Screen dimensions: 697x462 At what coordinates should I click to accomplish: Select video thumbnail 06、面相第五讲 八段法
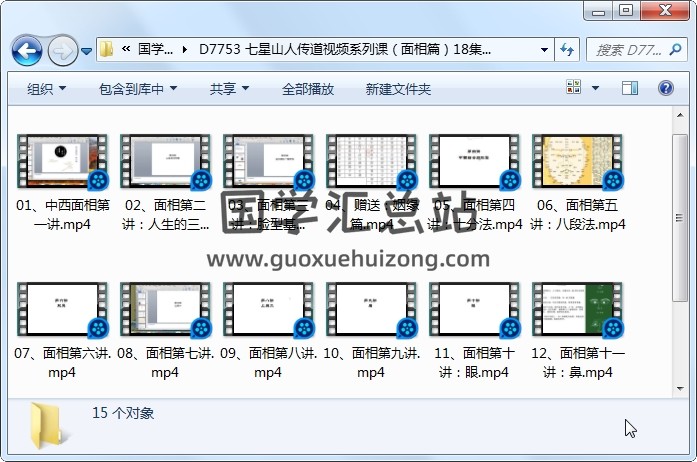[x=577, y=161]
